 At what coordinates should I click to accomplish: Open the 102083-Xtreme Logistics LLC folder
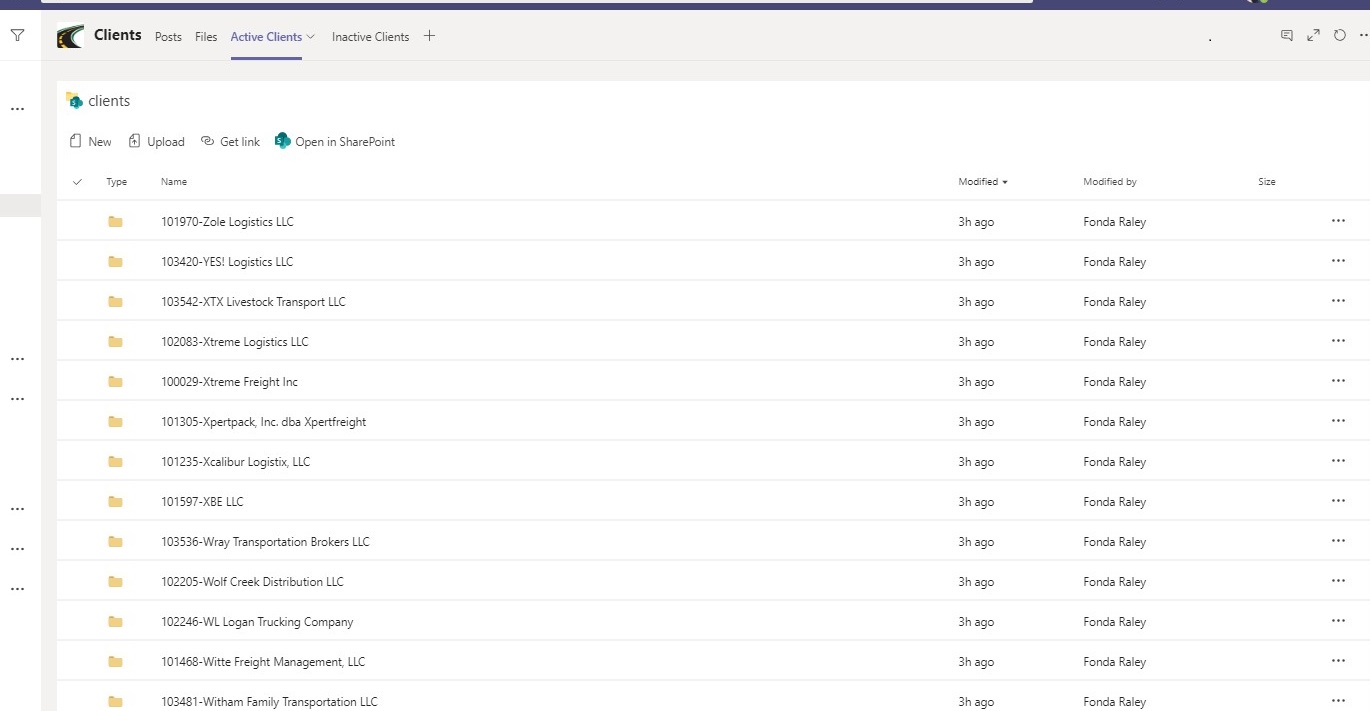tap(235, 341)
